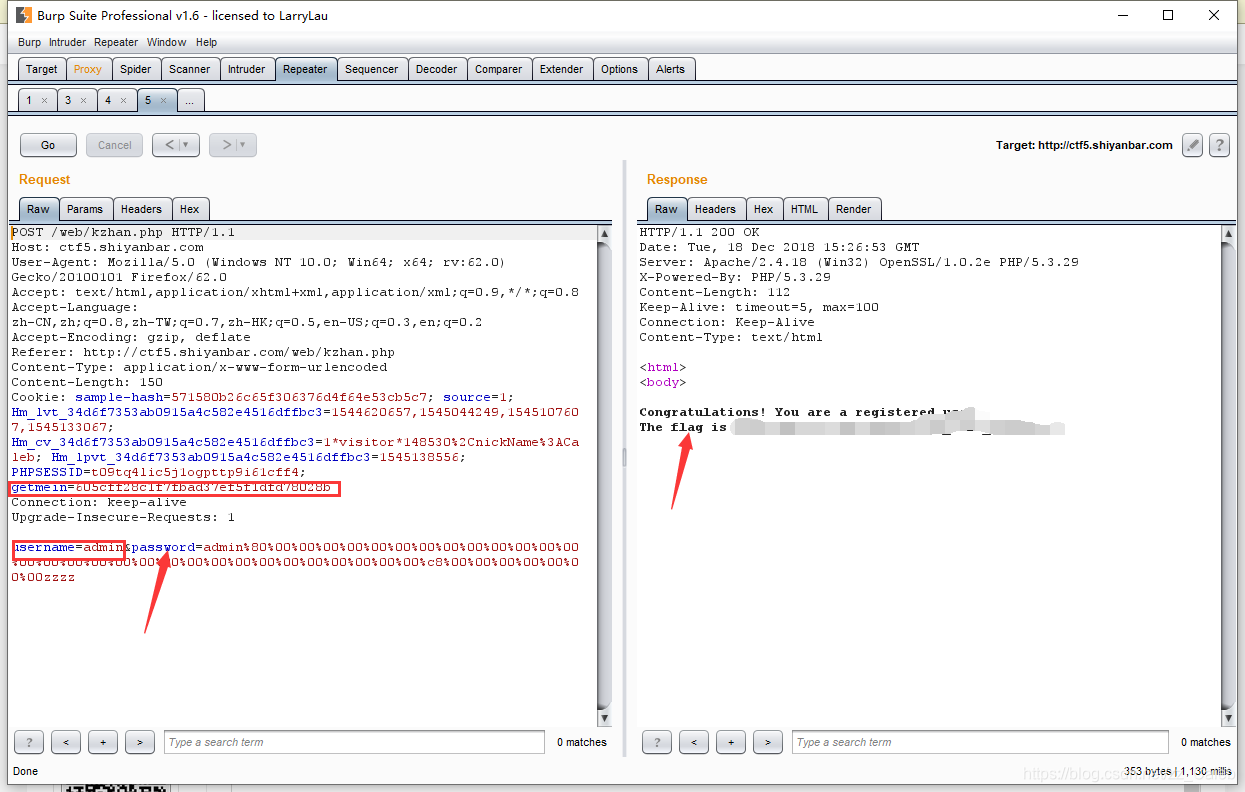Image resolution: width=1245 pixels, height=792 pixels.
Task: Click response pane scrollbar up arrow
Action: 1229,233
